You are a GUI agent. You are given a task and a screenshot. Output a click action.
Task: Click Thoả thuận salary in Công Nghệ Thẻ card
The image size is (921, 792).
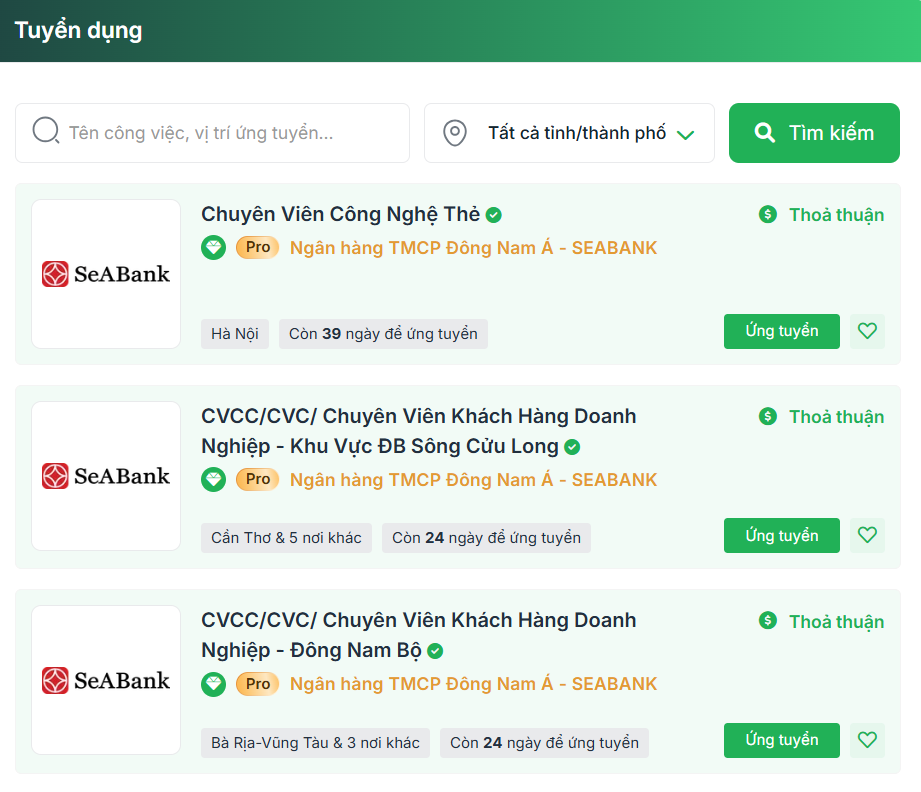[836, 215]
